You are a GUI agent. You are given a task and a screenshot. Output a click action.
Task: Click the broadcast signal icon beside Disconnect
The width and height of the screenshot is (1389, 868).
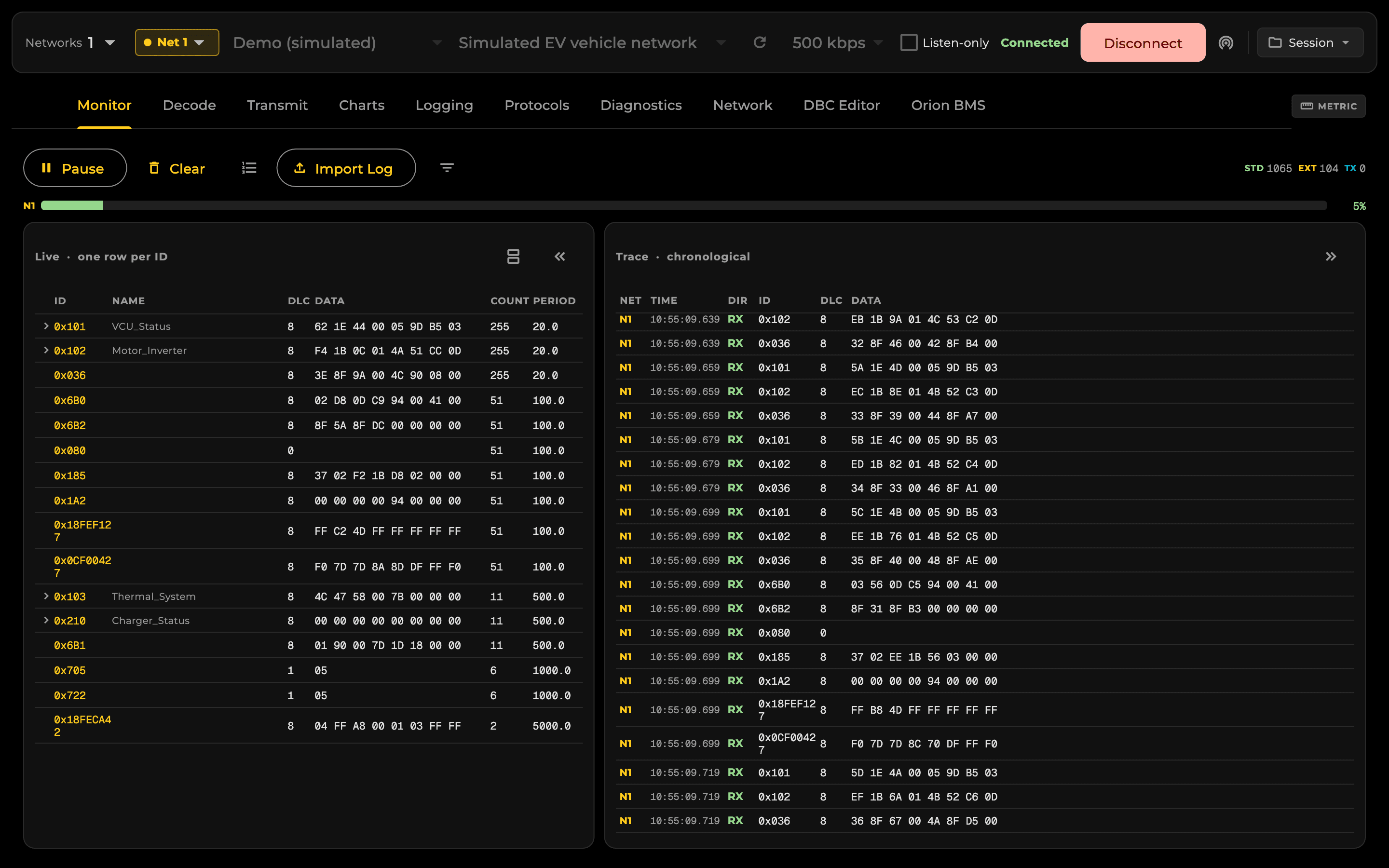[x=1226, y=42]
